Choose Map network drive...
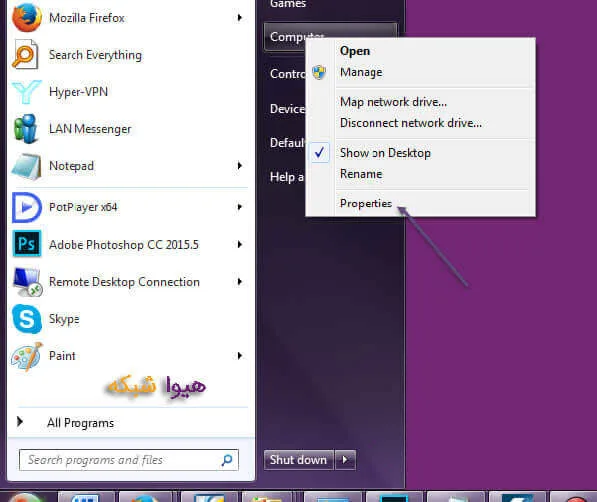This screenshot has height=502, width=597. [x=421, y=102]
